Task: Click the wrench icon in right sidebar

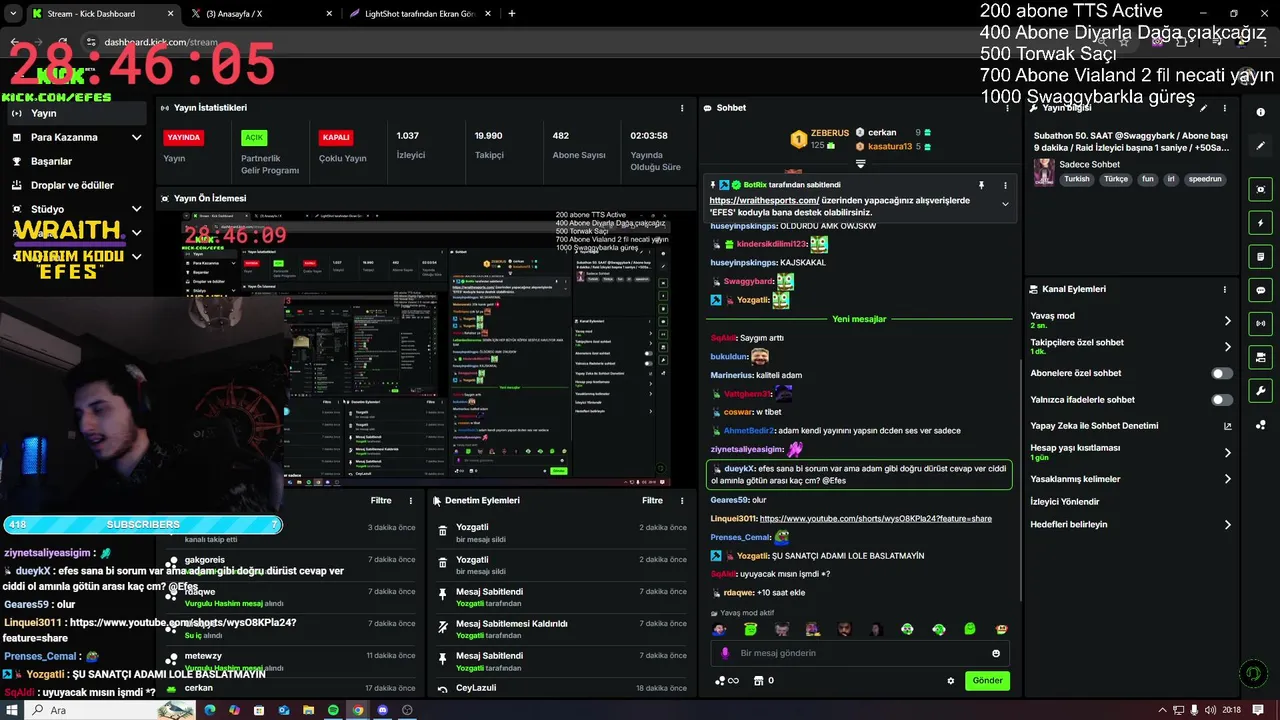Action: click(x=1261, y=391)
